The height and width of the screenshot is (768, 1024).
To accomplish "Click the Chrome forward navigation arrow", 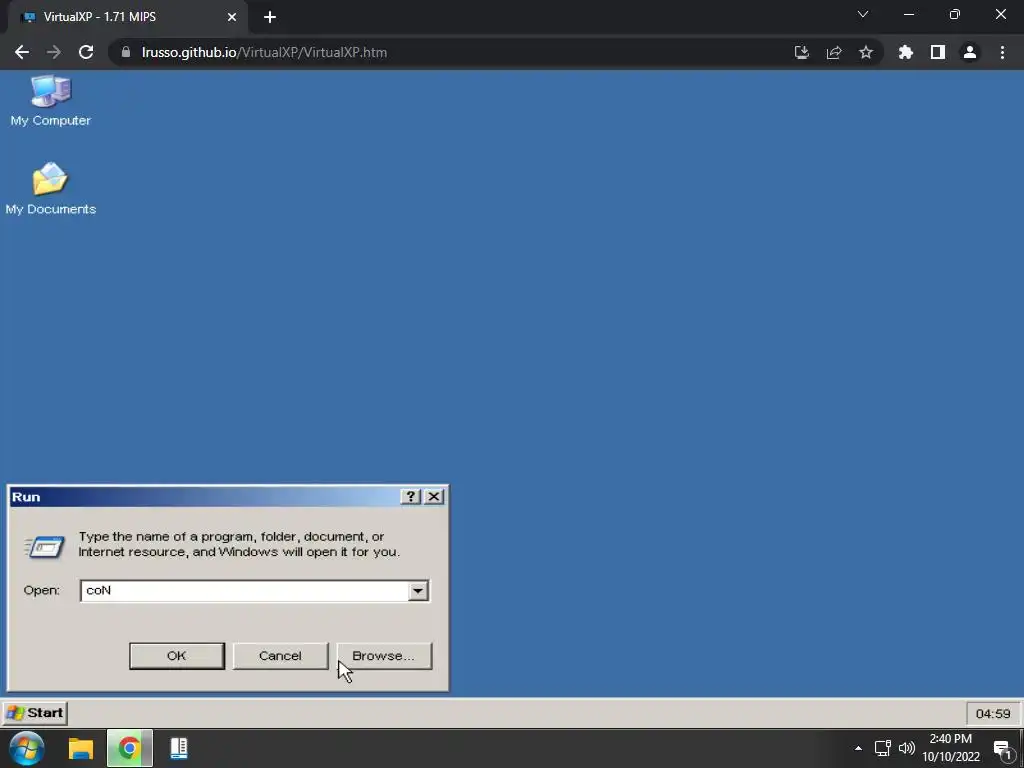I will point(54,52).
